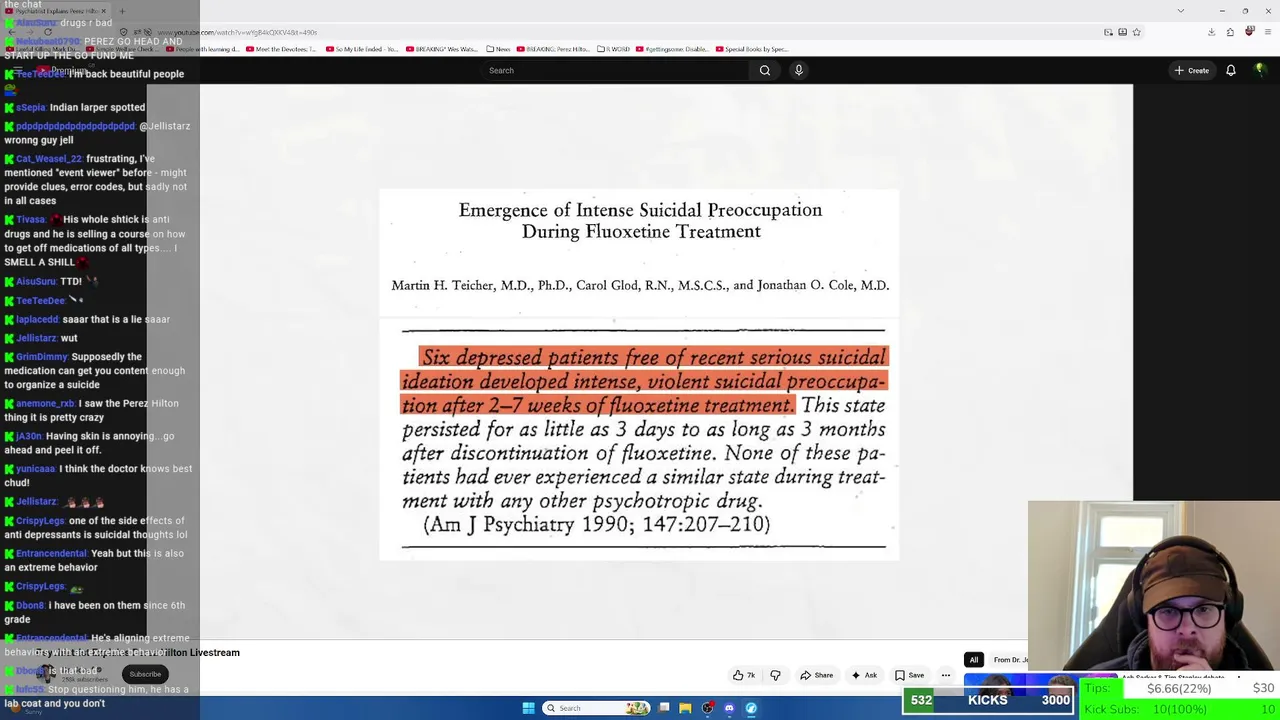Dislike the video with the thumbs-down icon

[x=775, y=675]
